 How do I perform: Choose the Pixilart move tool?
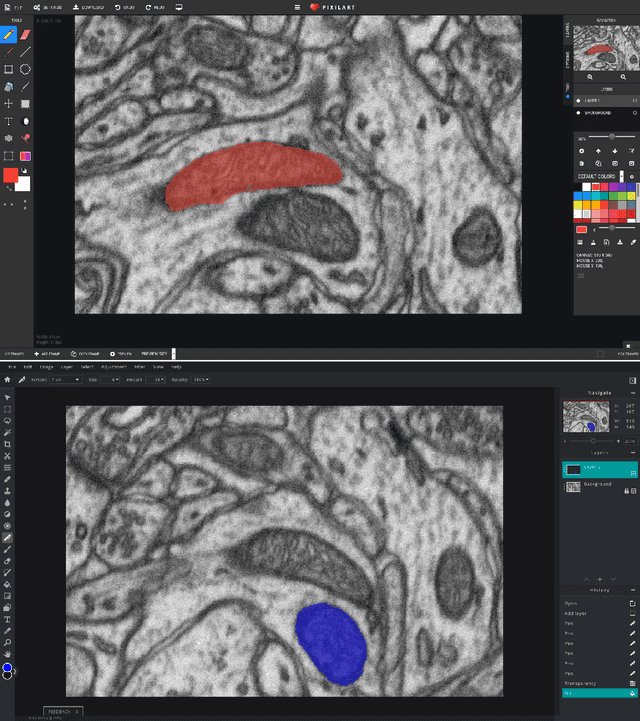(9, 104)
